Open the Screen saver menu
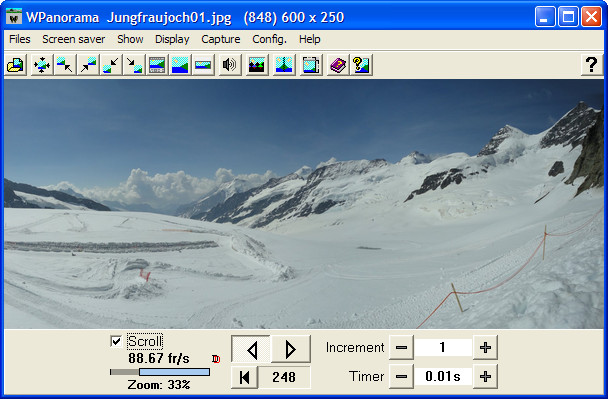This screenshot has width=608, height=399. [x=74, y=39]
